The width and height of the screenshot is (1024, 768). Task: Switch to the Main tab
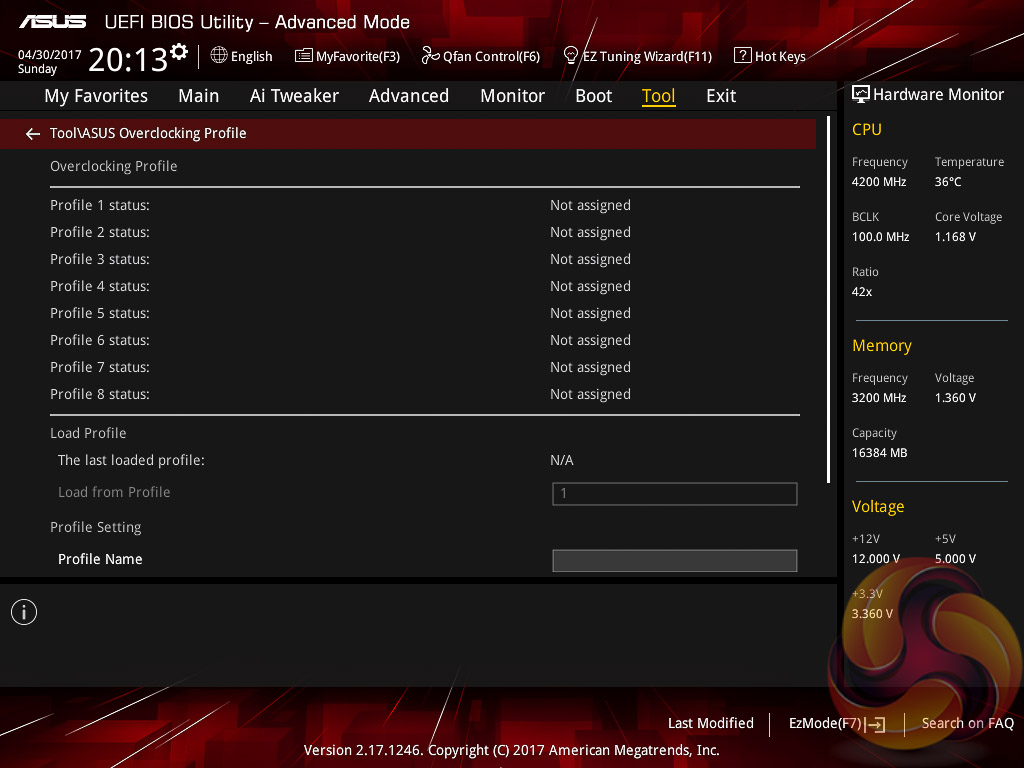click(x=199, y=96)
